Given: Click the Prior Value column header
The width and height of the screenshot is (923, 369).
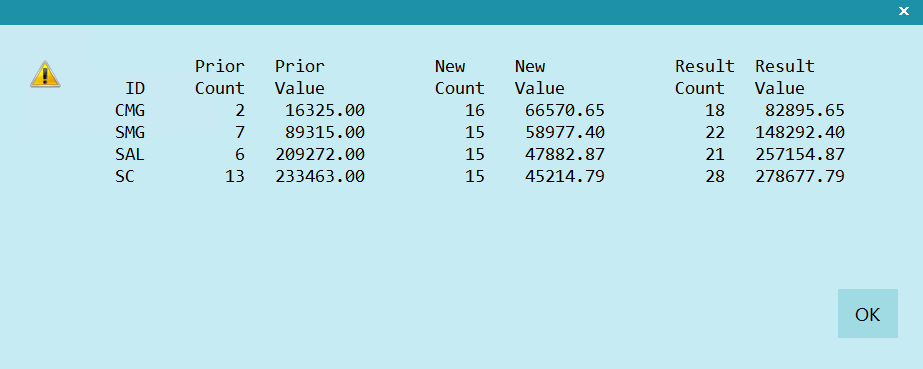Looking at the screenshot, I should 300,77.
